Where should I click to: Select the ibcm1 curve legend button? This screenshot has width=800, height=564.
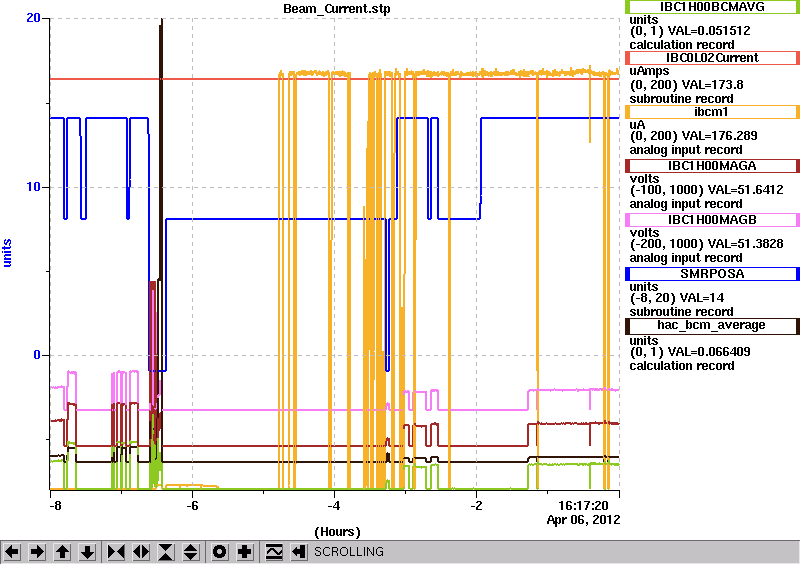pos(712,112)
